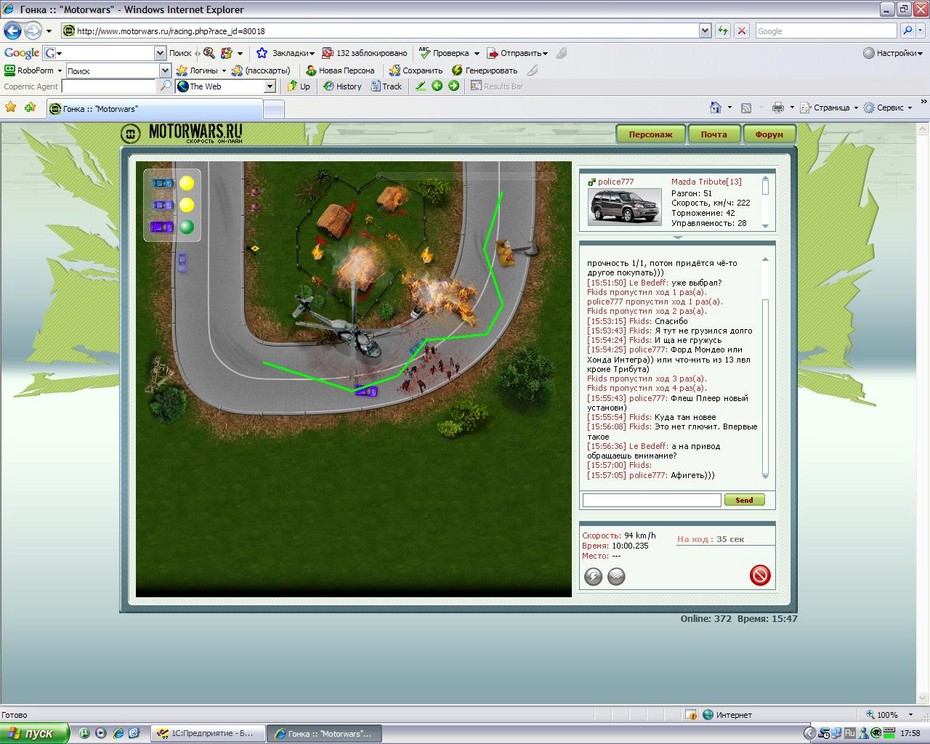Click the Copernic Agent search magnifier icon
The height and width of the screenshot is (744, 930).
click(165, 86)
